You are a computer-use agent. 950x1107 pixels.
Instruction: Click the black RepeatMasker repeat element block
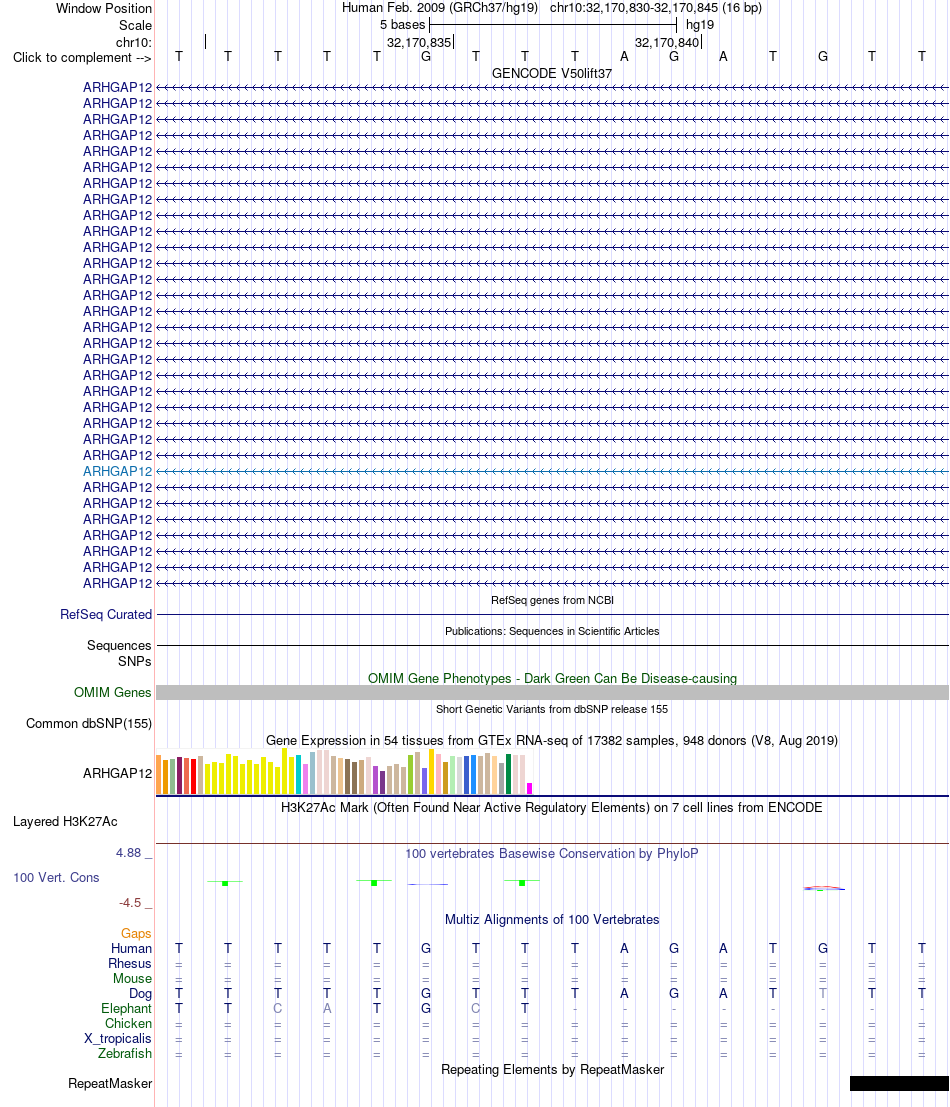coord(899,1084)
